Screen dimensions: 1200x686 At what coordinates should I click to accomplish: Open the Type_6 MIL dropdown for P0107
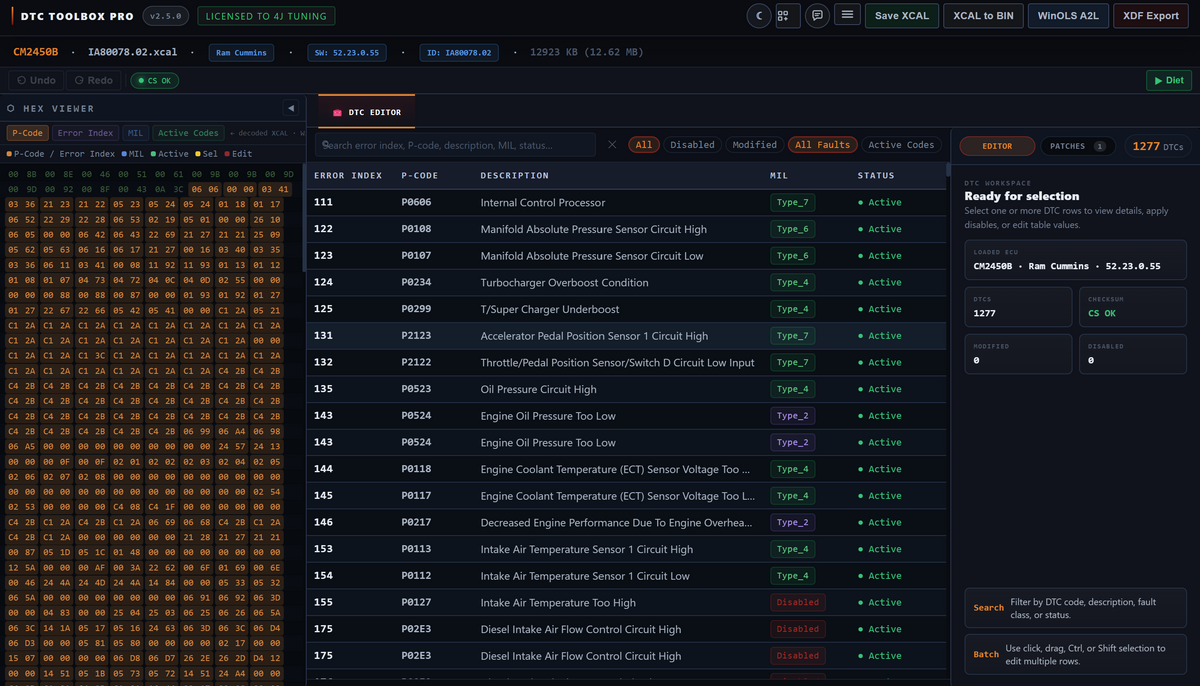[x=792, y=256]
